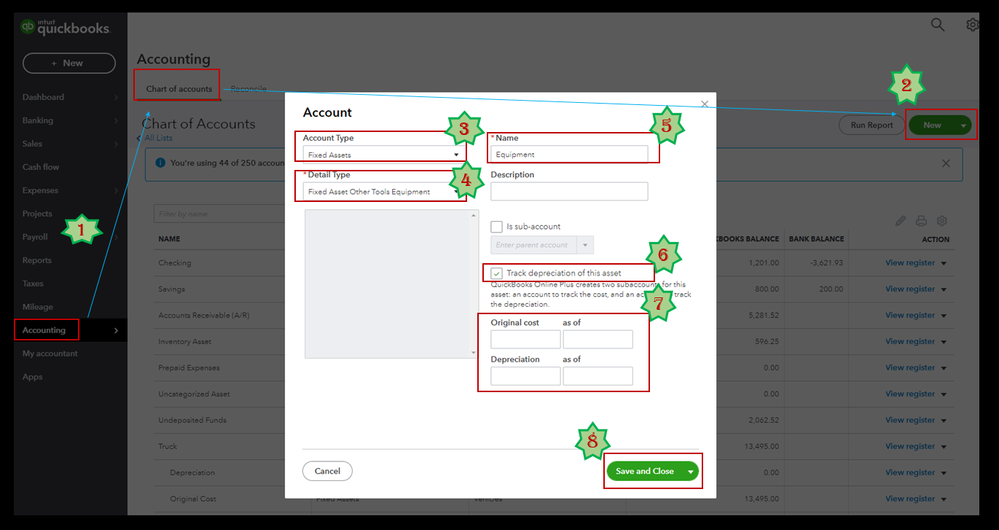Viewport: 999px width, 530px height.
Task: Open the settings gear in header
Action: click(x=972, y=25)
